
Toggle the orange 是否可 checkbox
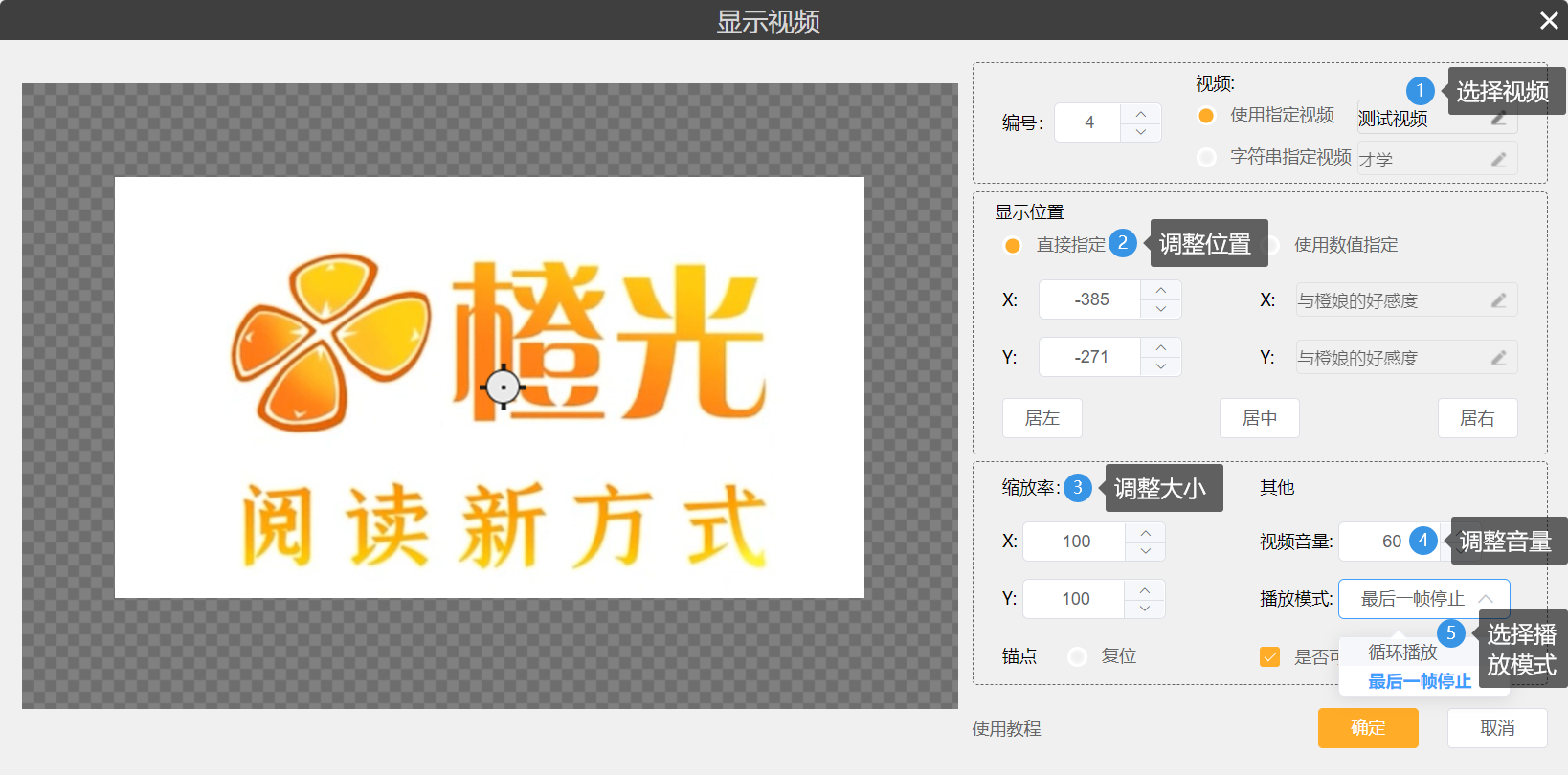click(x=1270, y=657)
